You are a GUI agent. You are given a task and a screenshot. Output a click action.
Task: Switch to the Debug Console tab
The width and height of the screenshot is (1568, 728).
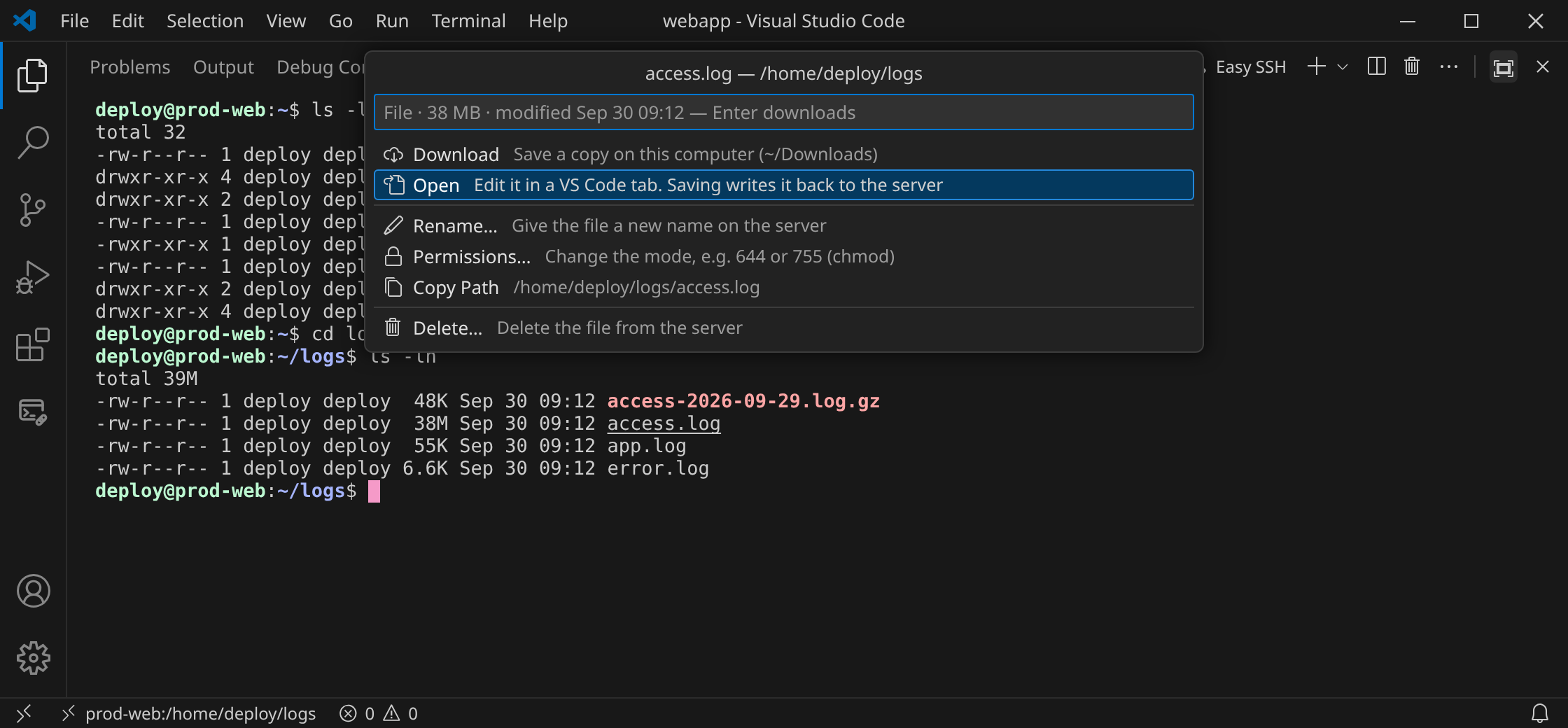[x=321, y=67]
